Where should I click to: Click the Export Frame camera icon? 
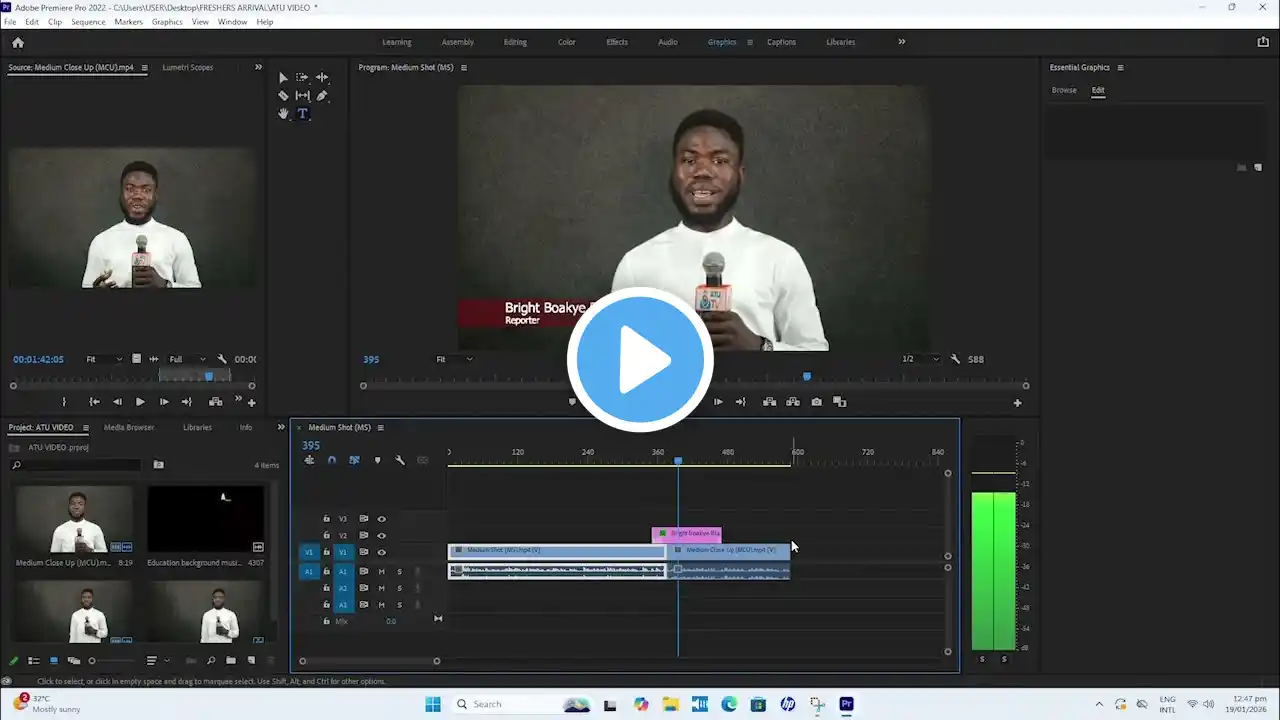[817, 402]
